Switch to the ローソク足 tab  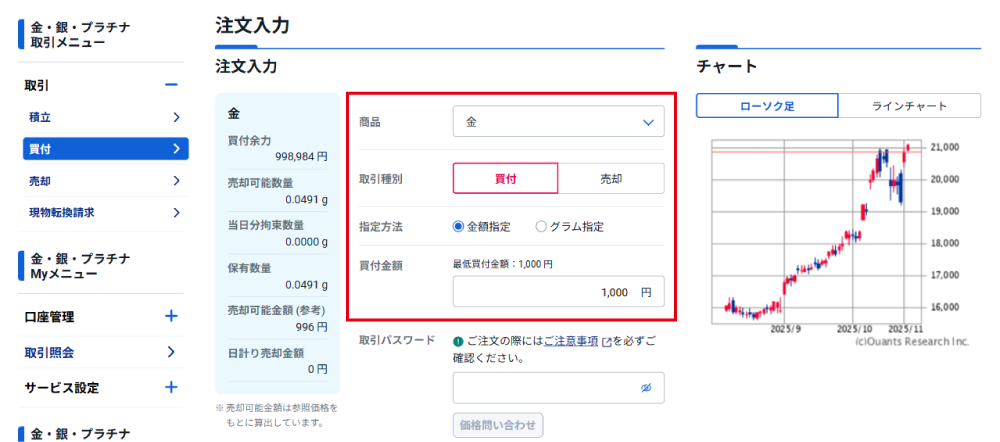click(x=767, y=106)
